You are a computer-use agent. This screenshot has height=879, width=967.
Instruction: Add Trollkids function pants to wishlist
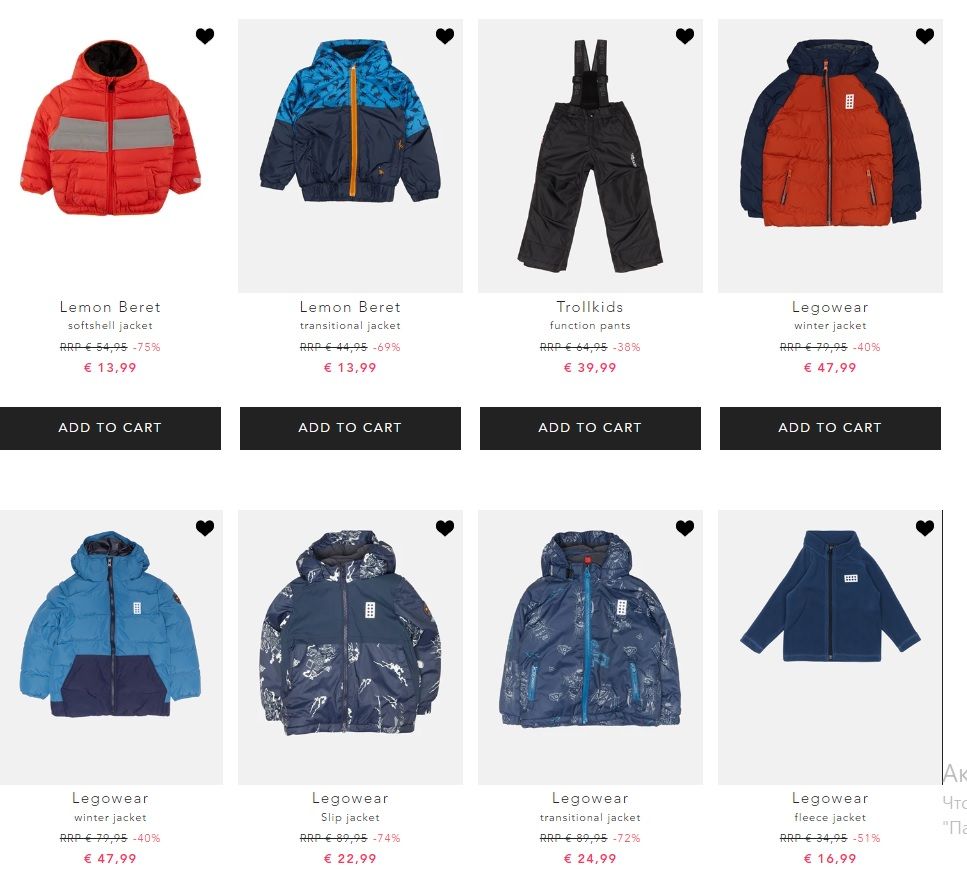point(685,36)
